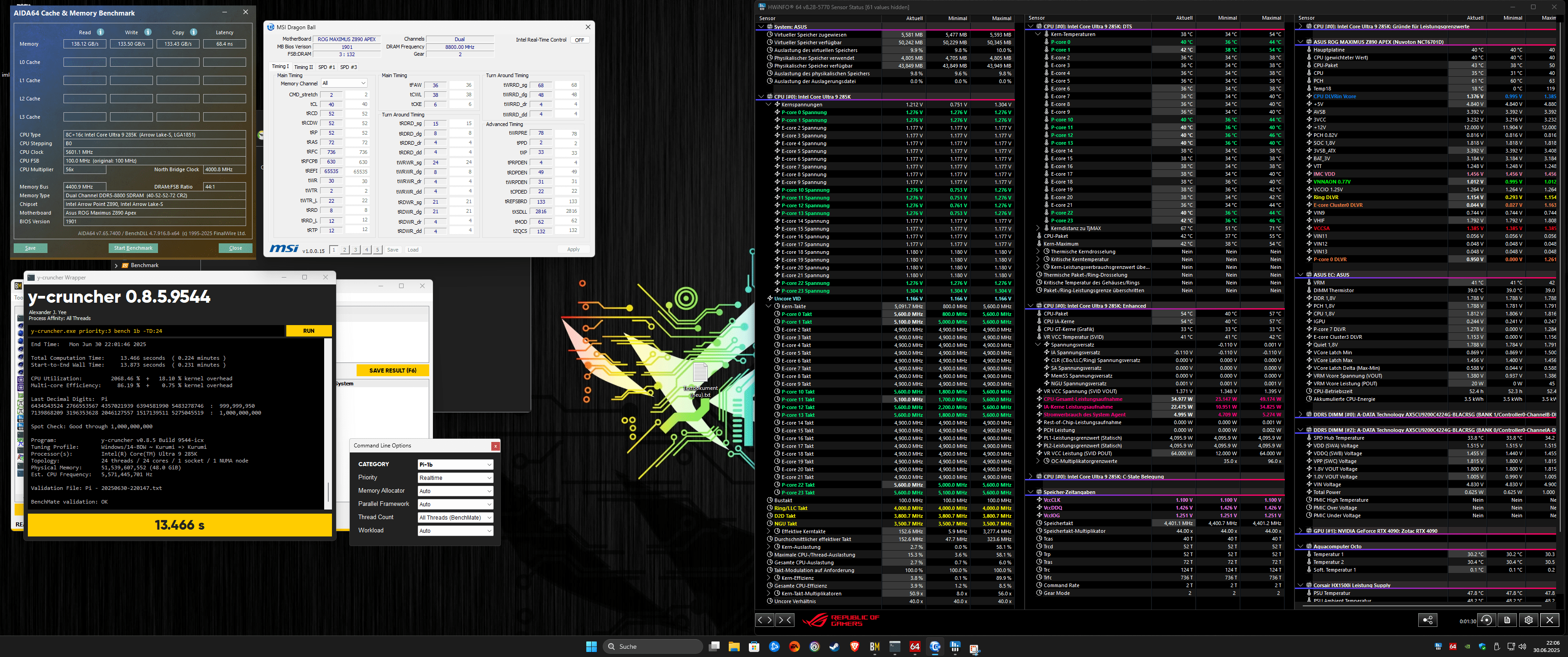This screenshot has height=657, width=1568.
Task: Select timing profile 1 in MSI Dragon Ball
Action: 334,250
